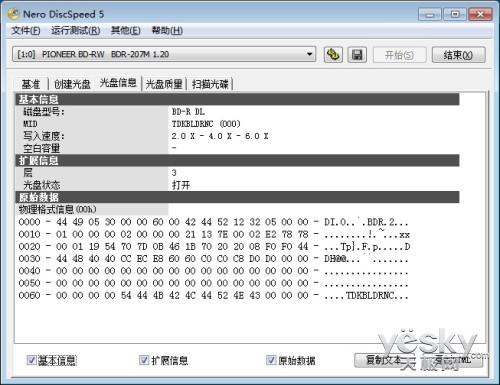Click the hex data row 0000
The height and width of the screenshot is (385, 500).
click(213, 222)
